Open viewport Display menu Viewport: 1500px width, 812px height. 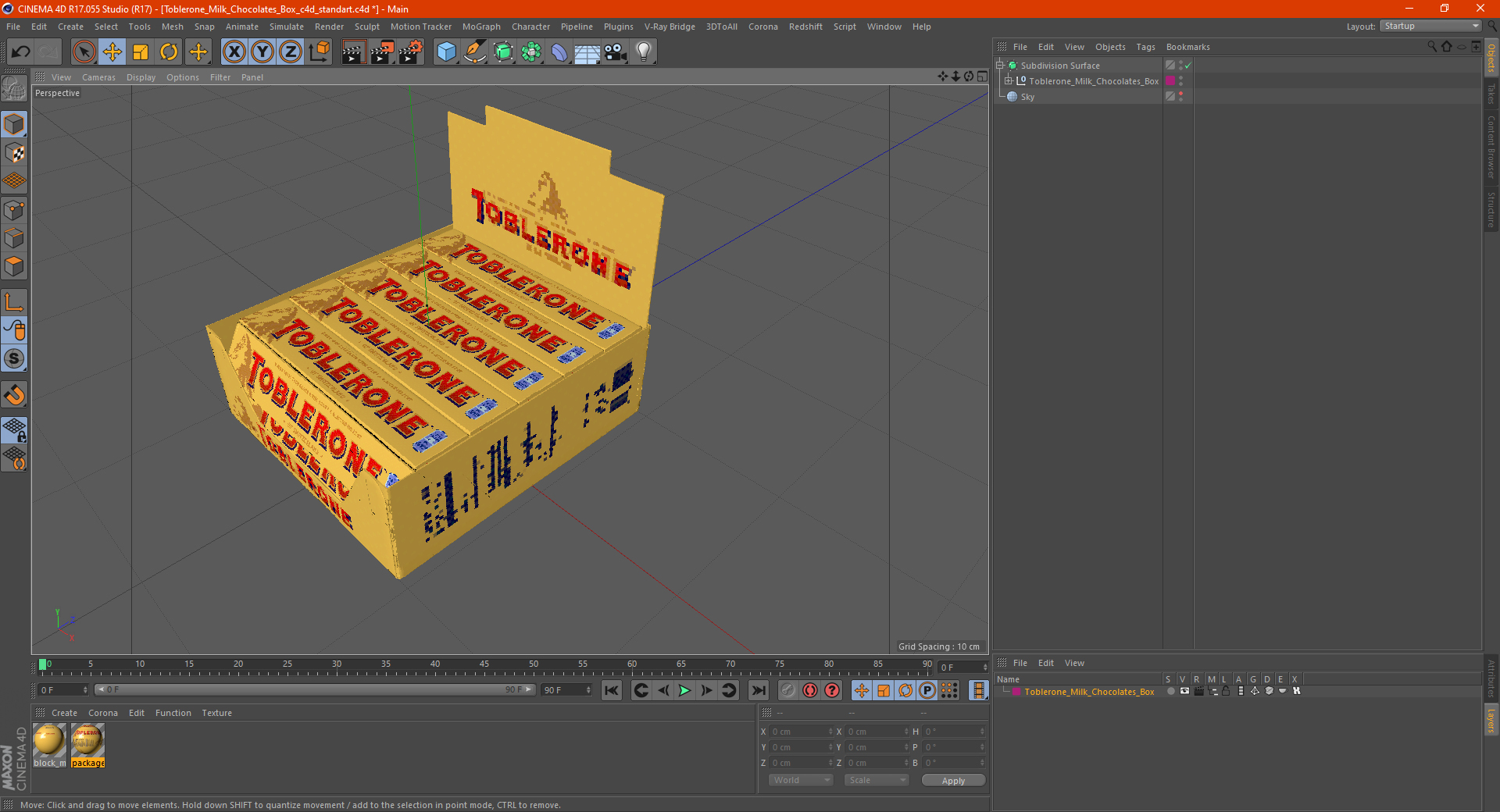141,77
